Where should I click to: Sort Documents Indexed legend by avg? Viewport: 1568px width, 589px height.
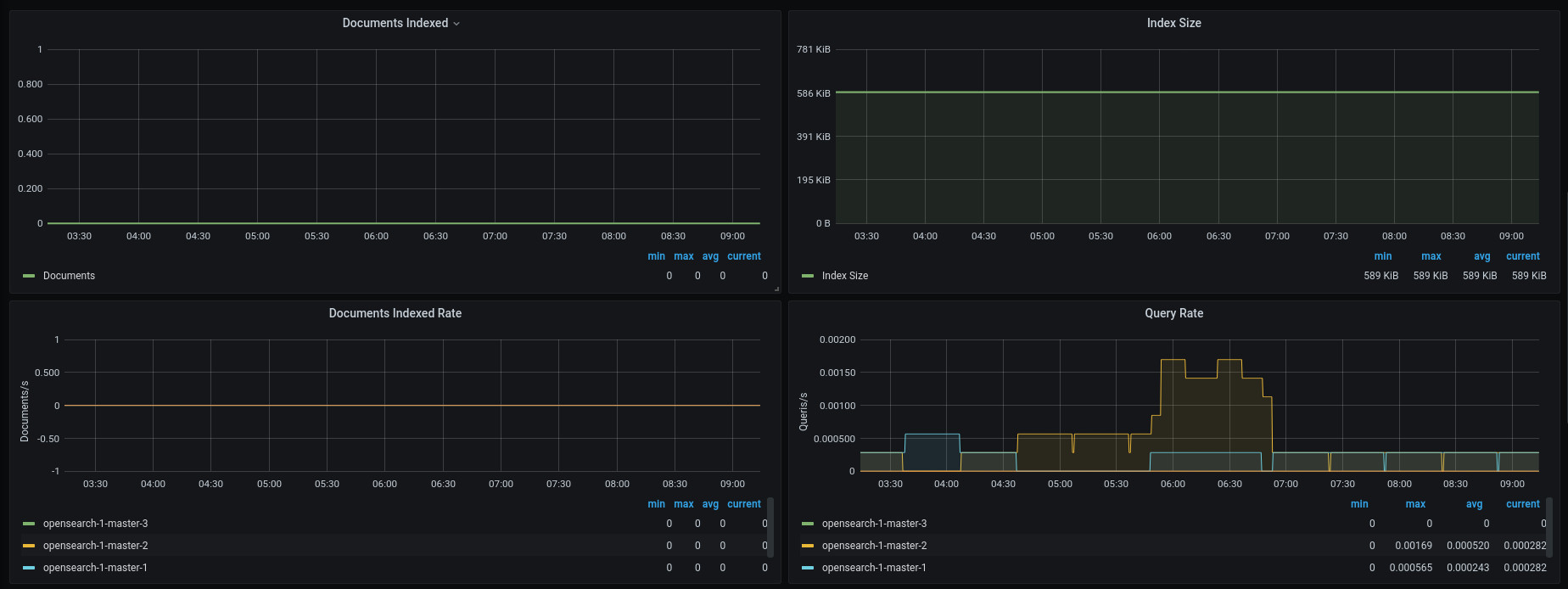pos(711,256)
